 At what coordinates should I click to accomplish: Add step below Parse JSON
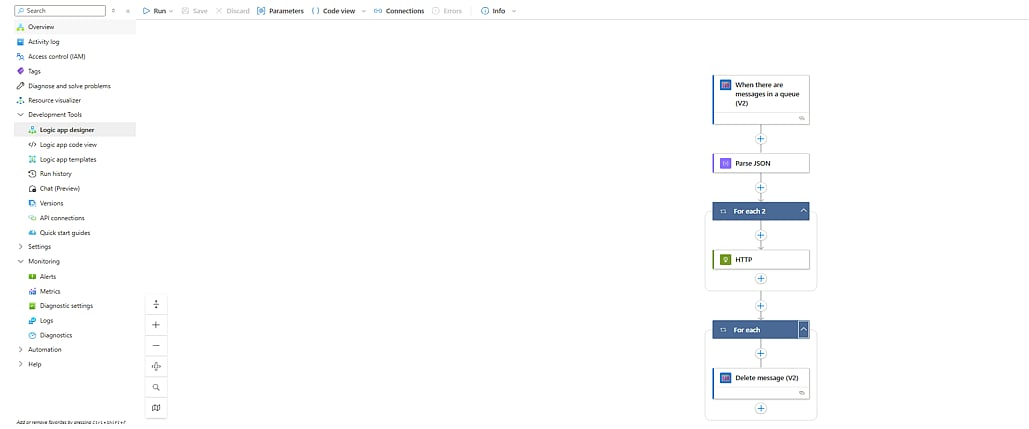[761, 188]
